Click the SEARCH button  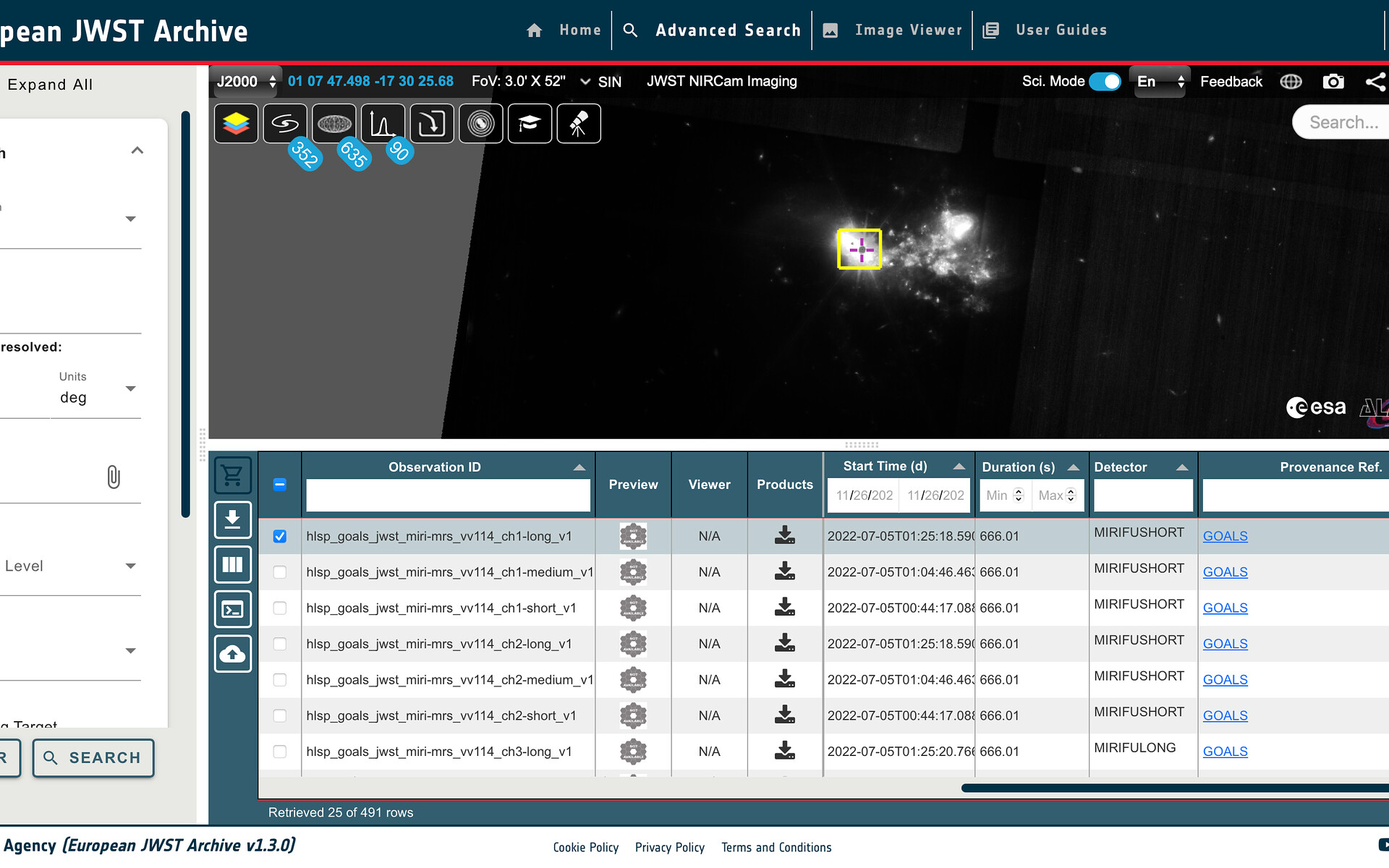[x=93, y=757]
